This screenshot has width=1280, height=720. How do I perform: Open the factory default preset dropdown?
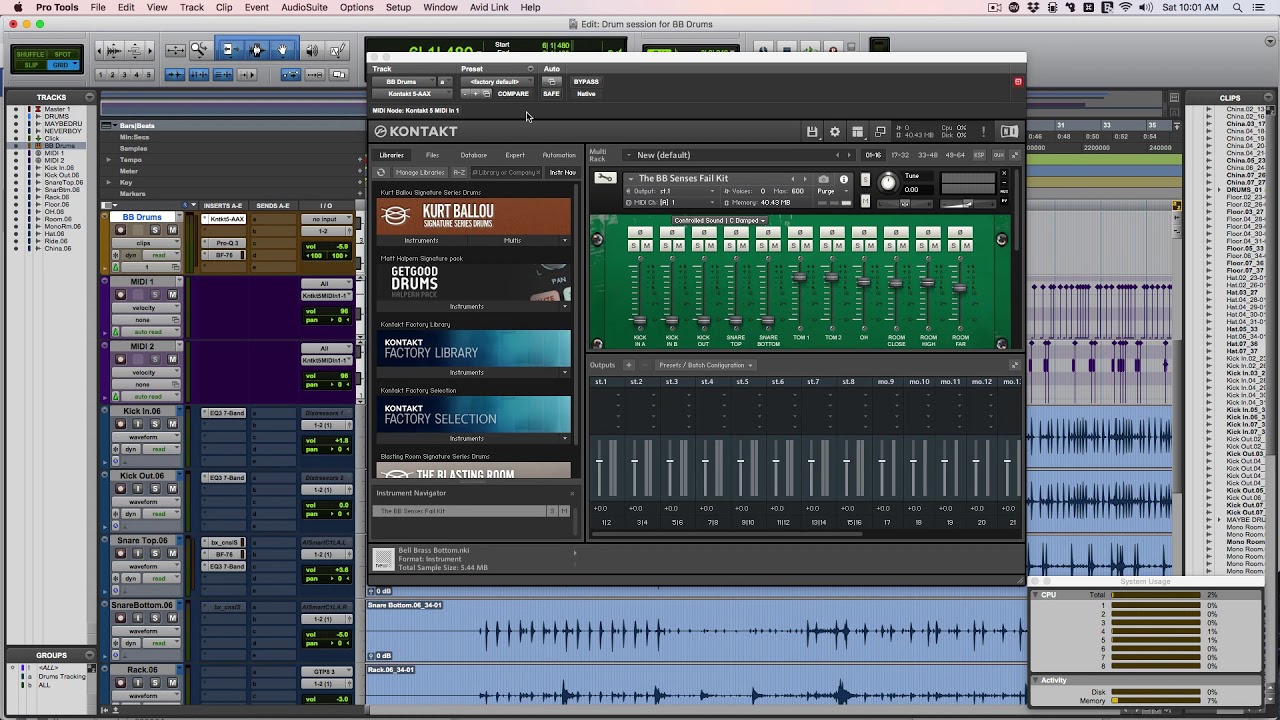497,82
